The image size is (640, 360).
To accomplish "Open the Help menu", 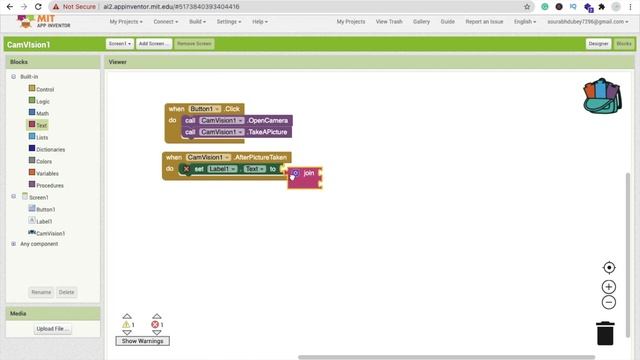I will coord(260,22).
